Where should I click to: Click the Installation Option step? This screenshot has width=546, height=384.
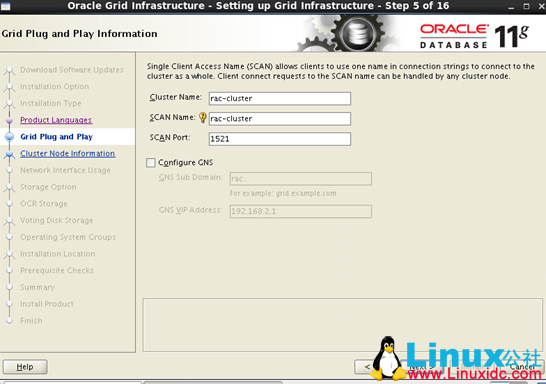click(55, 87)
